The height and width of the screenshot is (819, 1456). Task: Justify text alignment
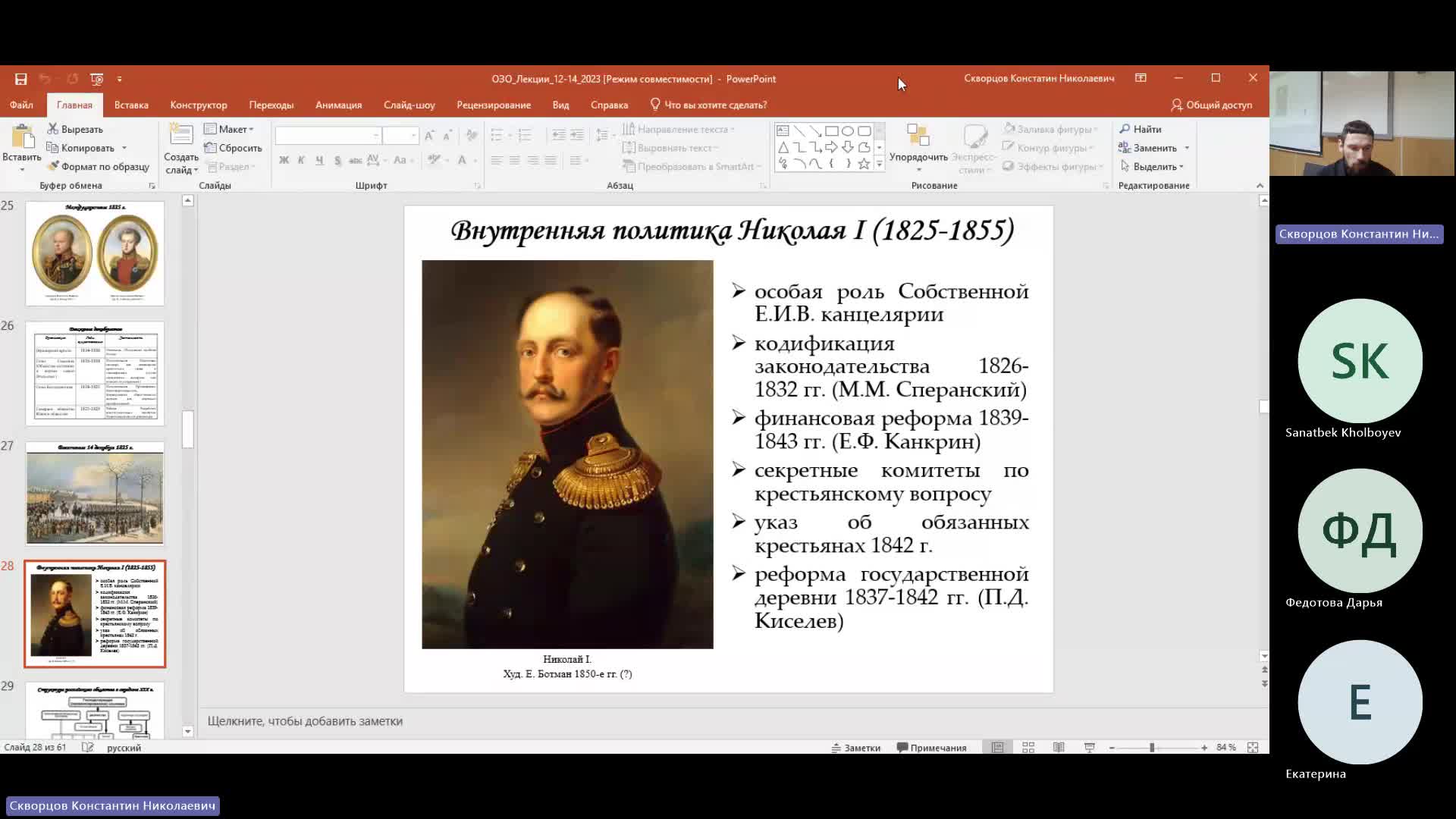(551, 160)
